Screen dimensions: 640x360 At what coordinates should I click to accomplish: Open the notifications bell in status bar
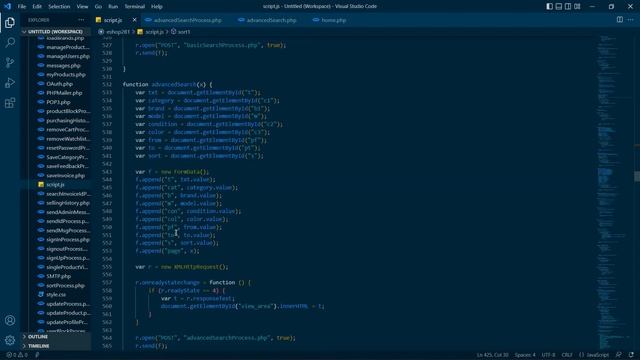[x=631, y=355]
